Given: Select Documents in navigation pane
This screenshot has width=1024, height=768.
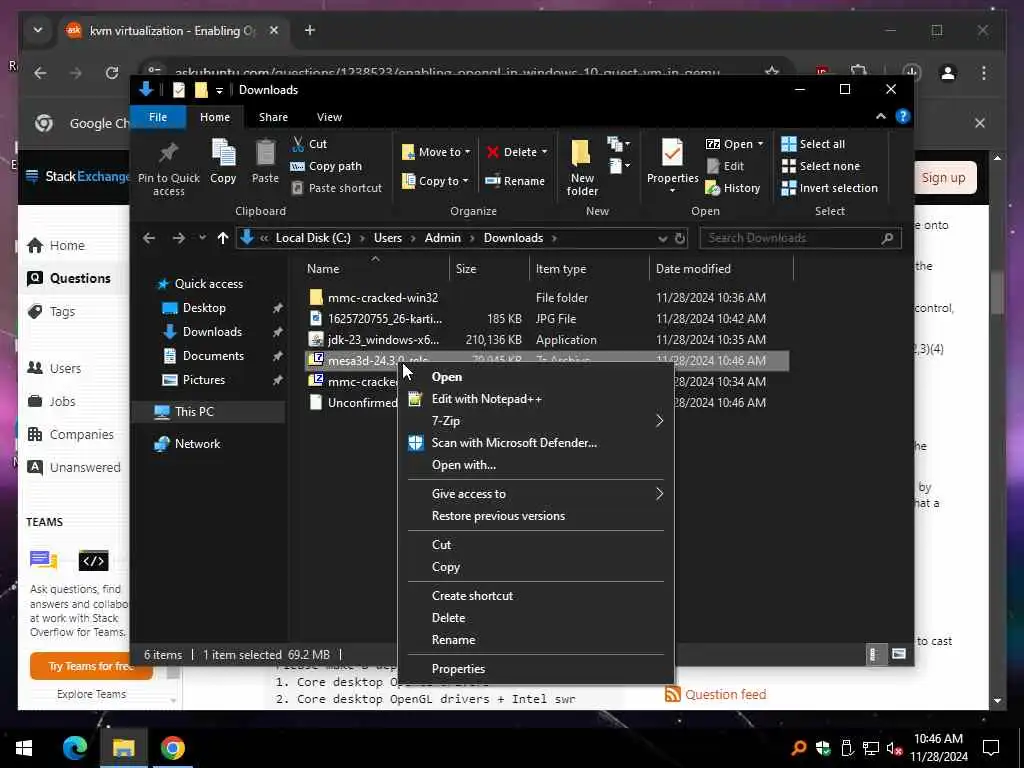Looking at the screenshot, I should pyautogui.click(x=213, y=356).
